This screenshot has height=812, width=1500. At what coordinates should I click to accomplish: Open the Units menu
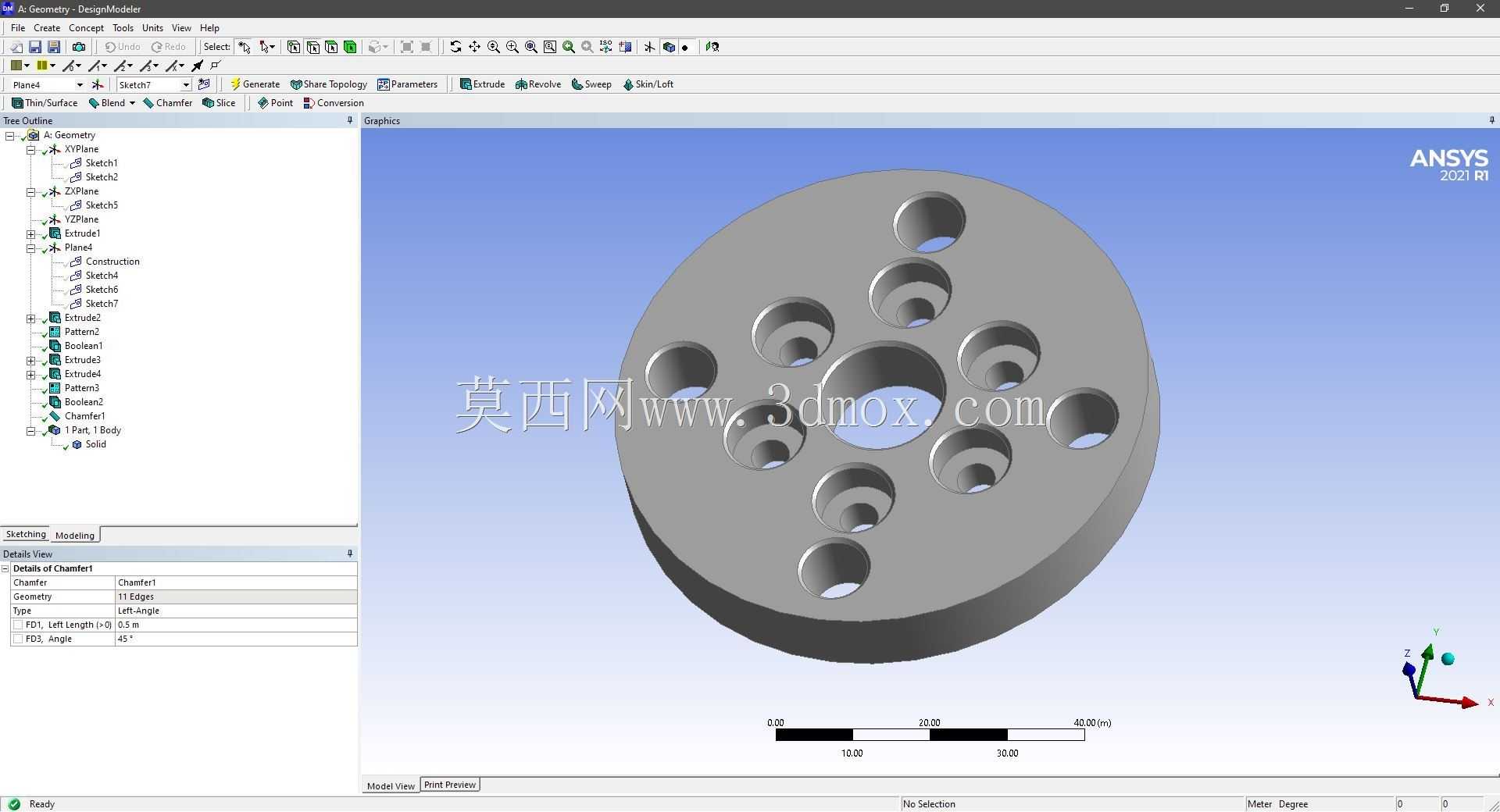[x=152, y=27]
